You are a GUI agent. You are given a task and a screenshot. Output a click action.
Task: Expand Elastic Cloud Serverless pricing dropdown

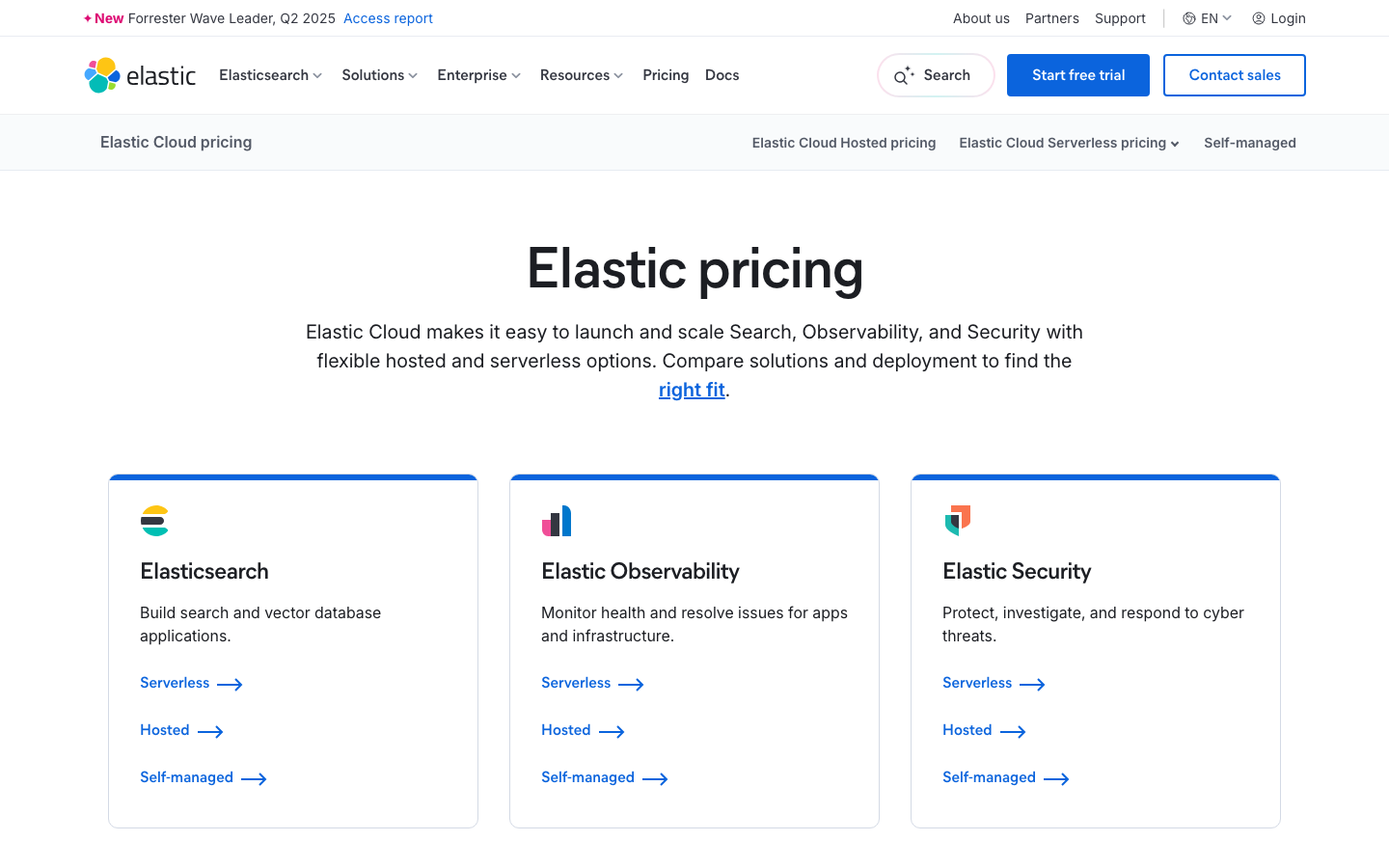(x=1069, y=143)
